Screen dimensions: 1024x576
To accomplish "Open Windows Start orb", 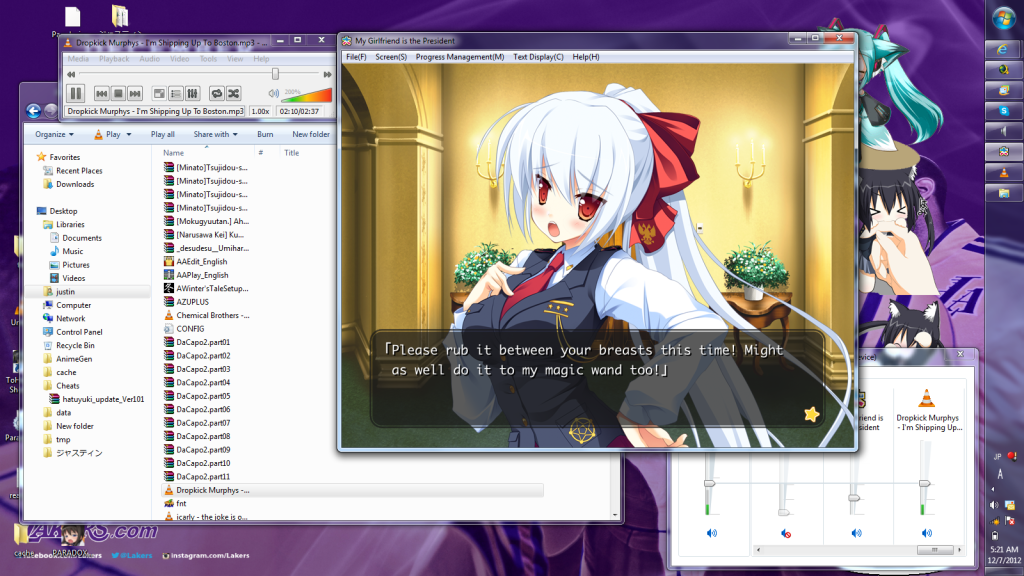I will point(1003,18).
